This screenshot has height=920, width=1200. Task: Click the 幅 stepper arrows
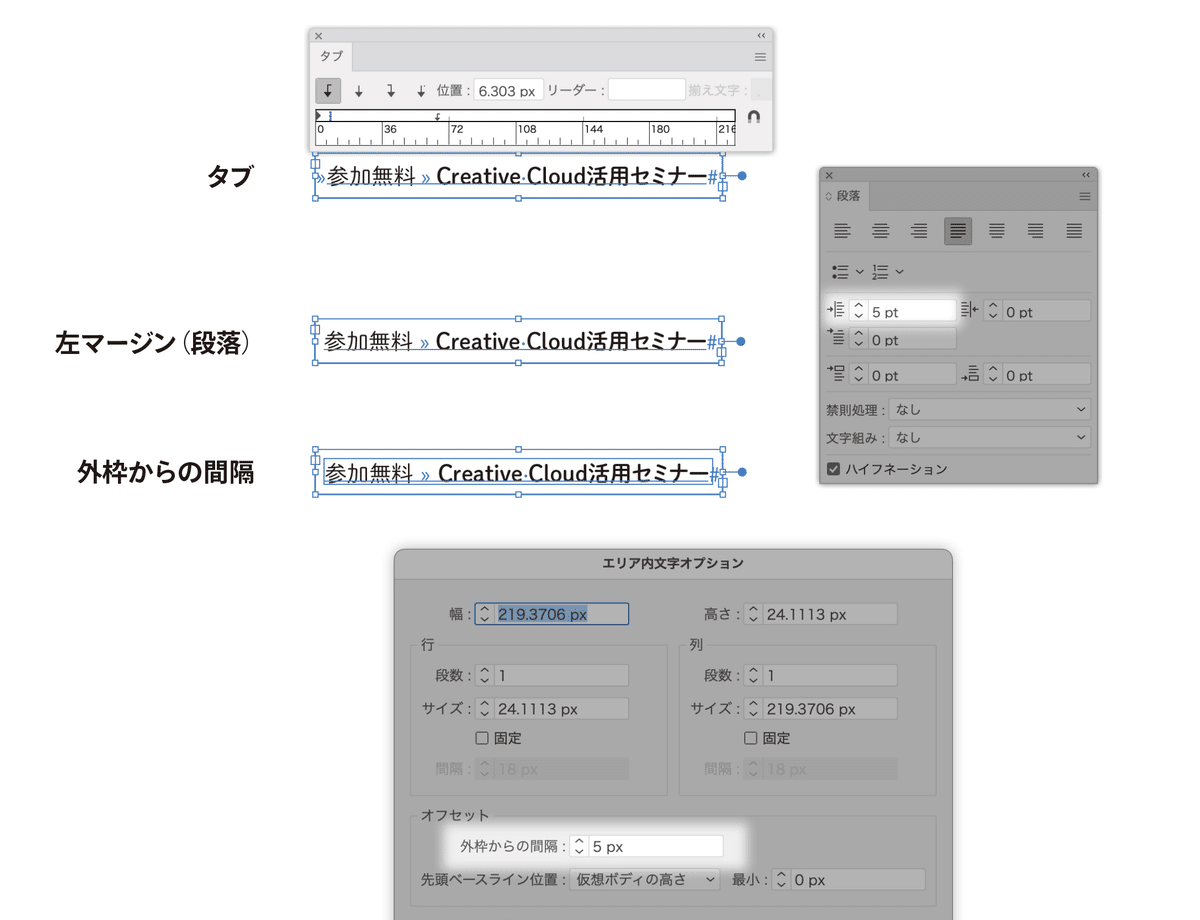click(x=484, y=614)
